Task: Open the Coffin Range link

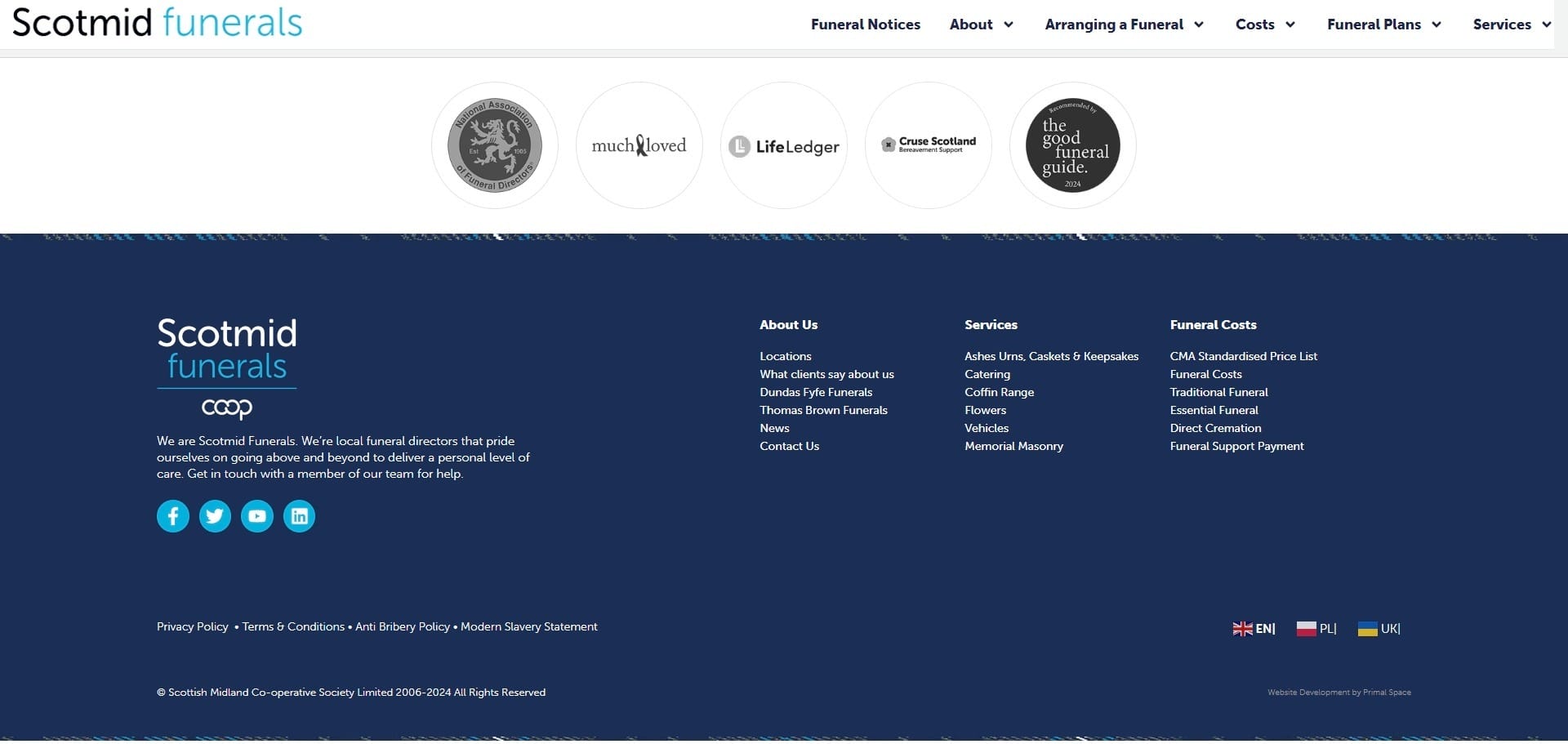Action: coord(999,392)
